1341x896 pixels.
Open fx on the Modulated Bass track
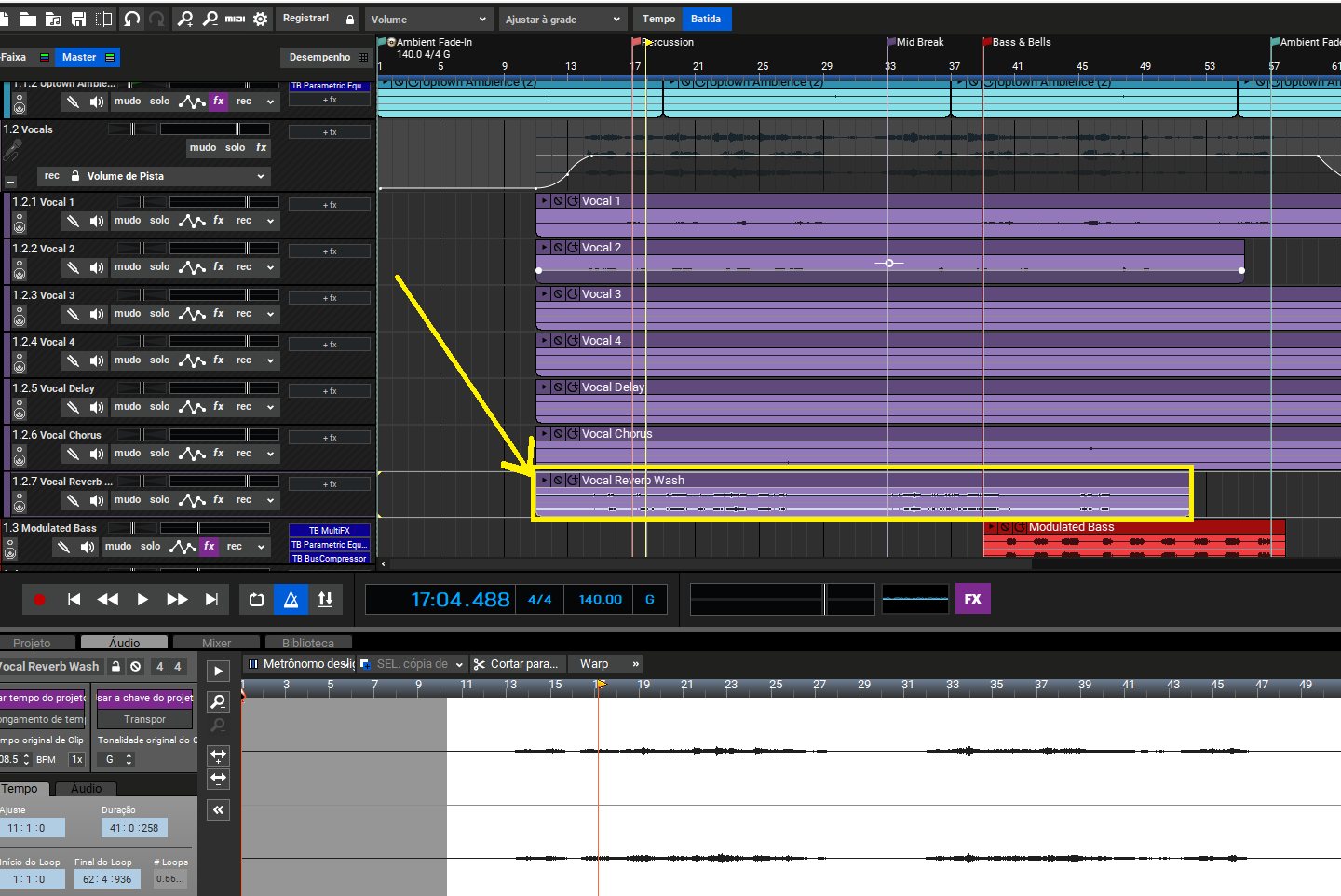point(210,547)
